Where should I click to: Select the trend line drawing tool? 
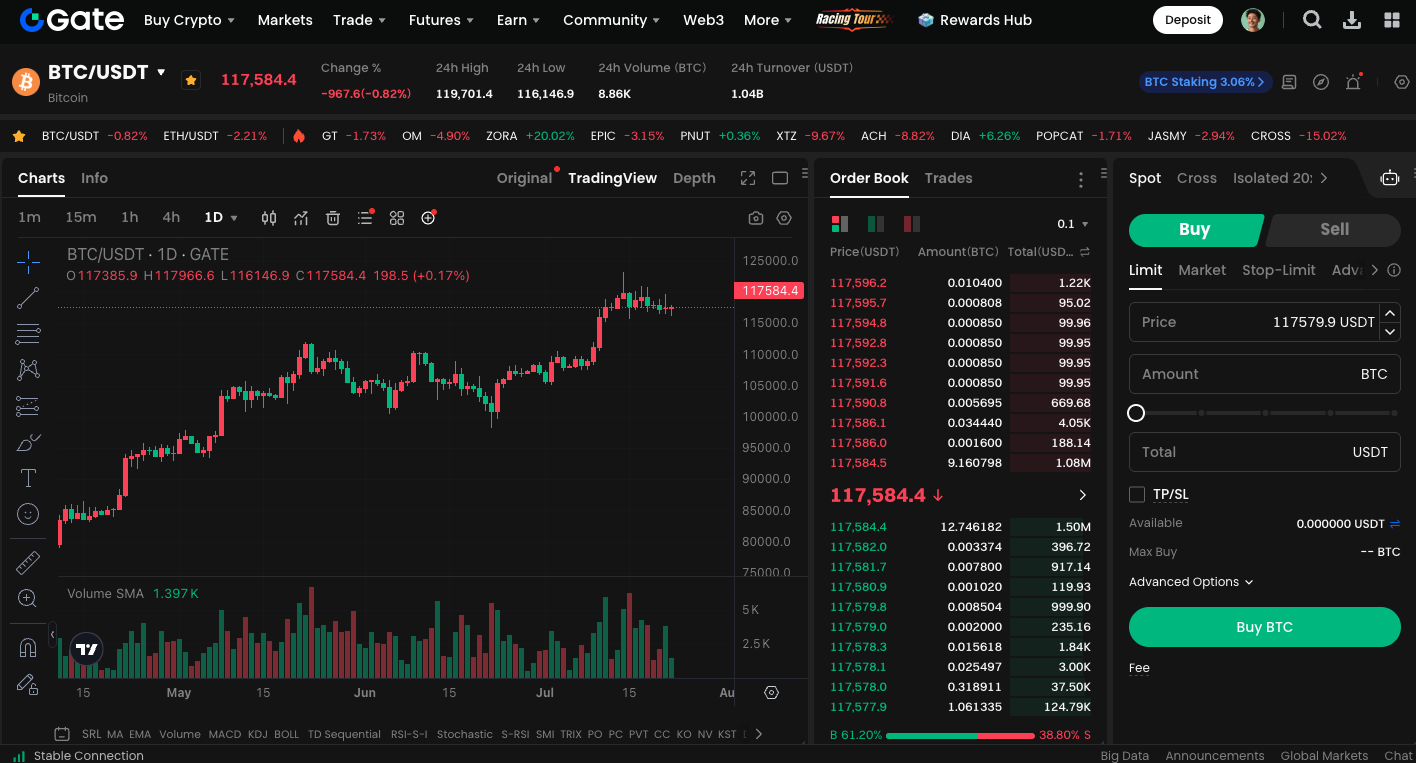tap(28, 298)
